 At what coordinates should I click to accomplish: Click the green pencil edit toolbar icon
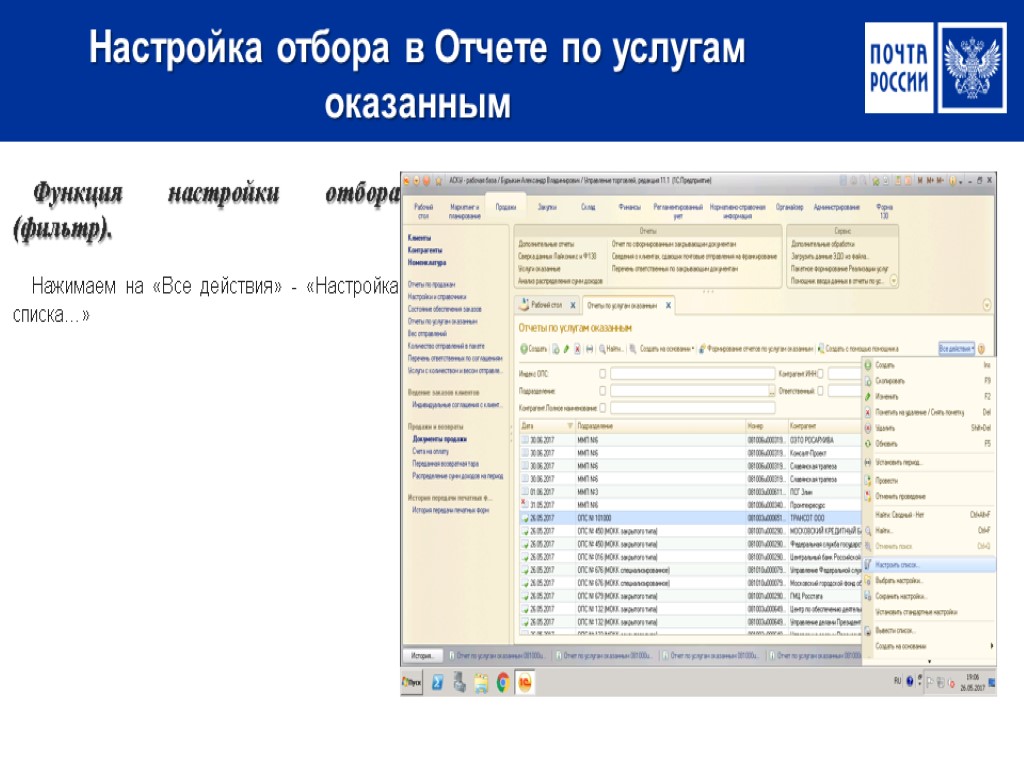[566, 349]
